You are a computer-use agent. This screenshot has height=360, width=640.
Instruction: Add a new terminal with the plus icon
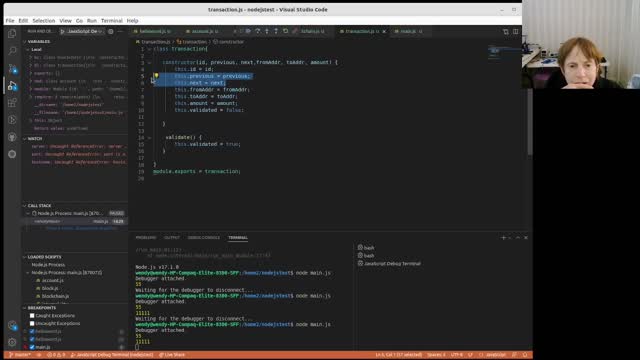[503, 238]
